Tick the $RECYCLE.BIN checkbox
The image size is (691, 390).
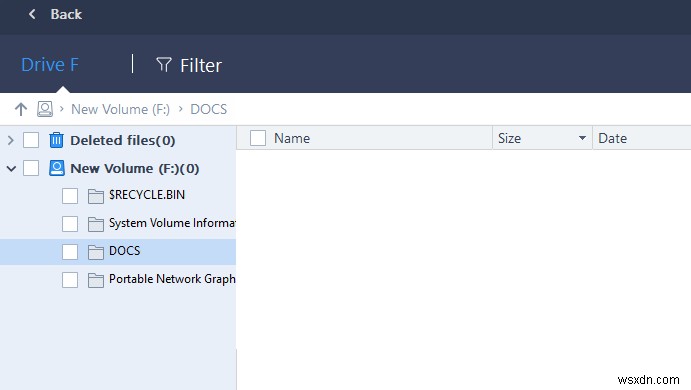70,196
